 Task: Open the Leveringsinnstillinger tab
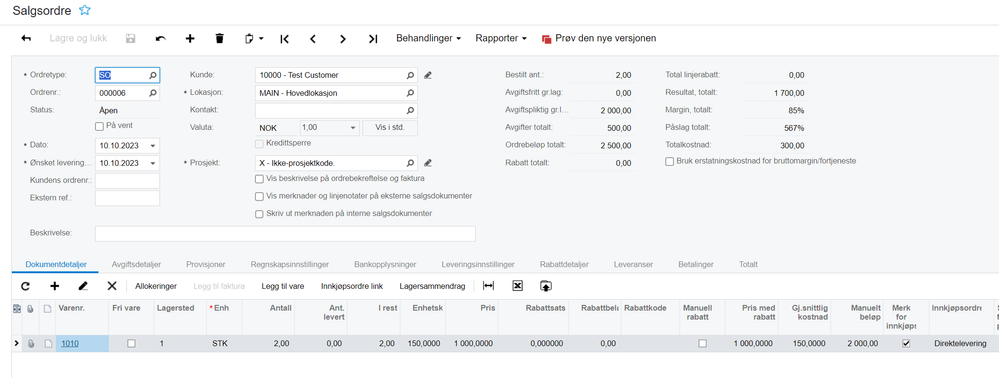pyautogui.click(x=478, y=264)
